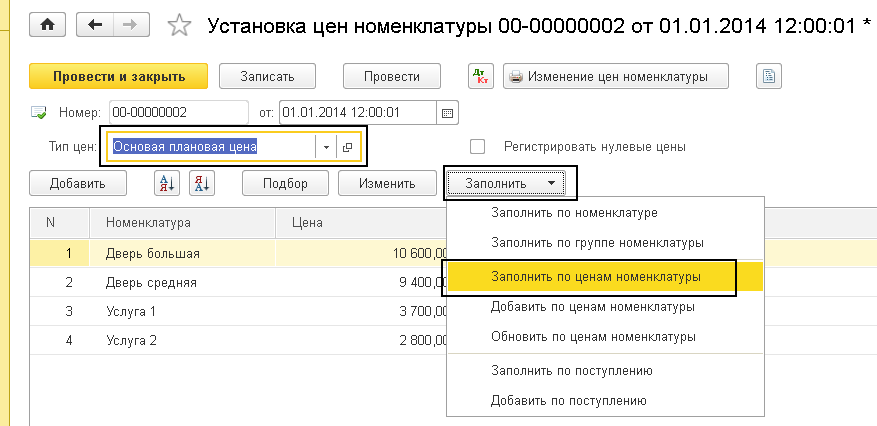Add document to favorites star

click(x=179, y=26)
